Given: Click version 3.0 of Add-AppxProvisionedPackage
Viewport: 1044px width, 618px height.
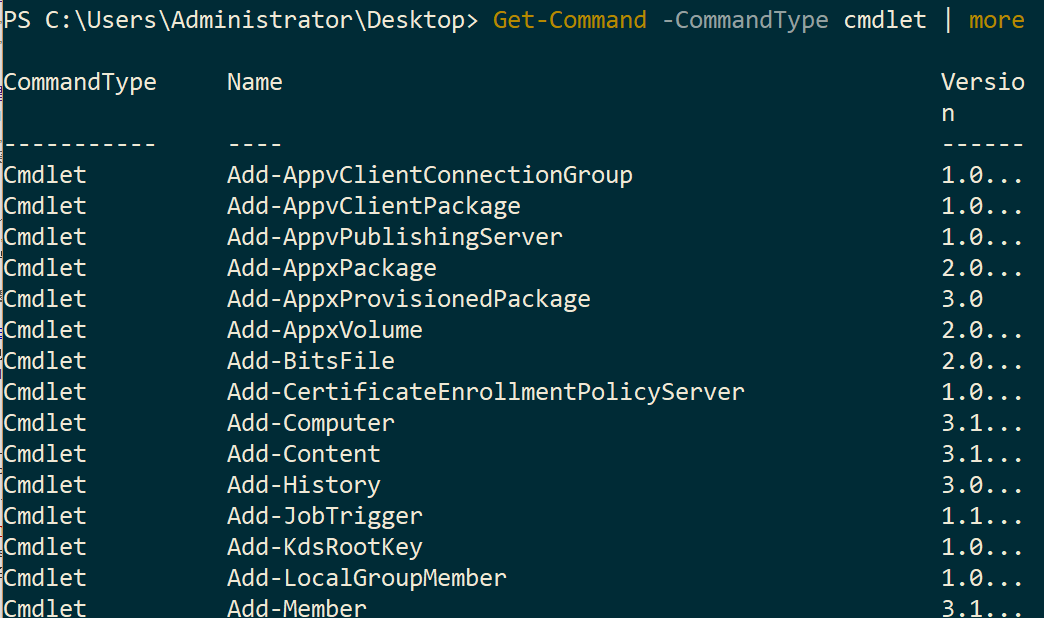Looking at the screenshot, I should (x=962, y=299).
